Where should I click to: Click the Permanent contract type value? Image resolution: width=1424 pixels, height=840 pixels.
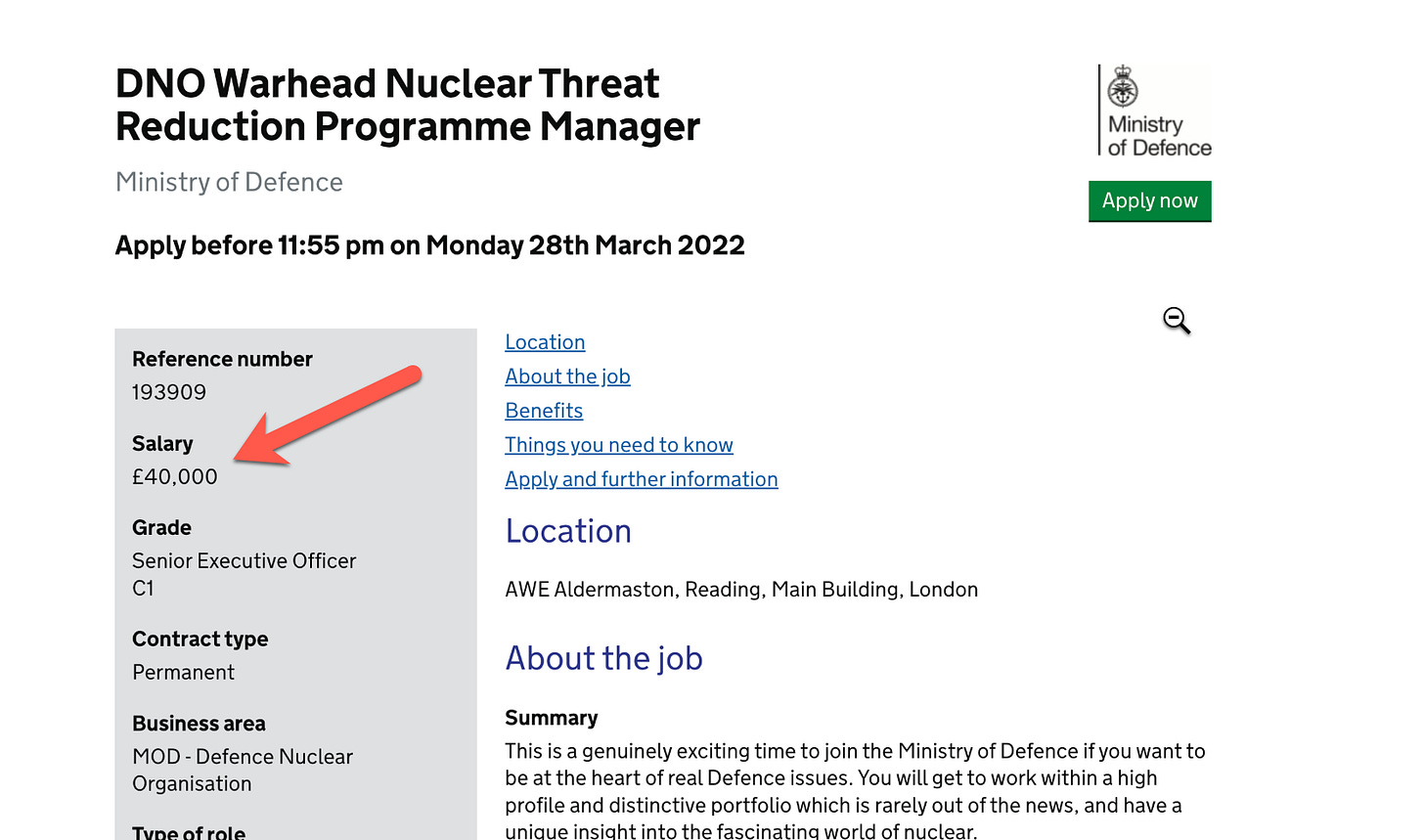pyautogui.click(x=183, y=672)
